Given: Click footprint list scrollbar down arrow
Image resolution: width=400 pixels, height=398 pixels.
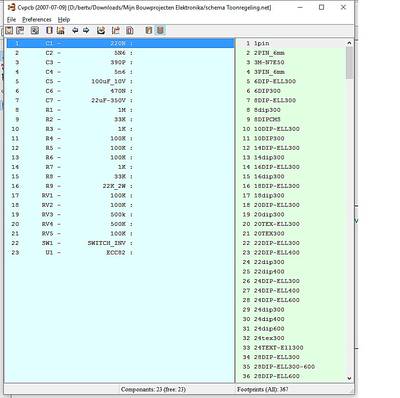Looking at the screenshot, I should 349,378.
